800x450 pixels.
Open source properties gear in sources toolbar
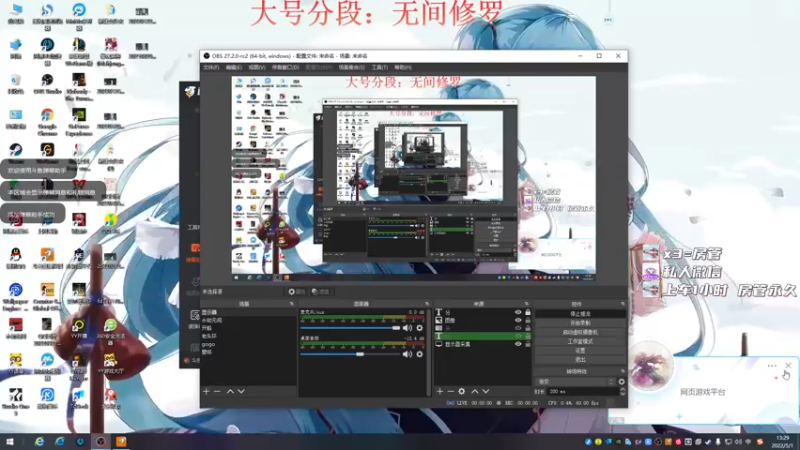462,391
